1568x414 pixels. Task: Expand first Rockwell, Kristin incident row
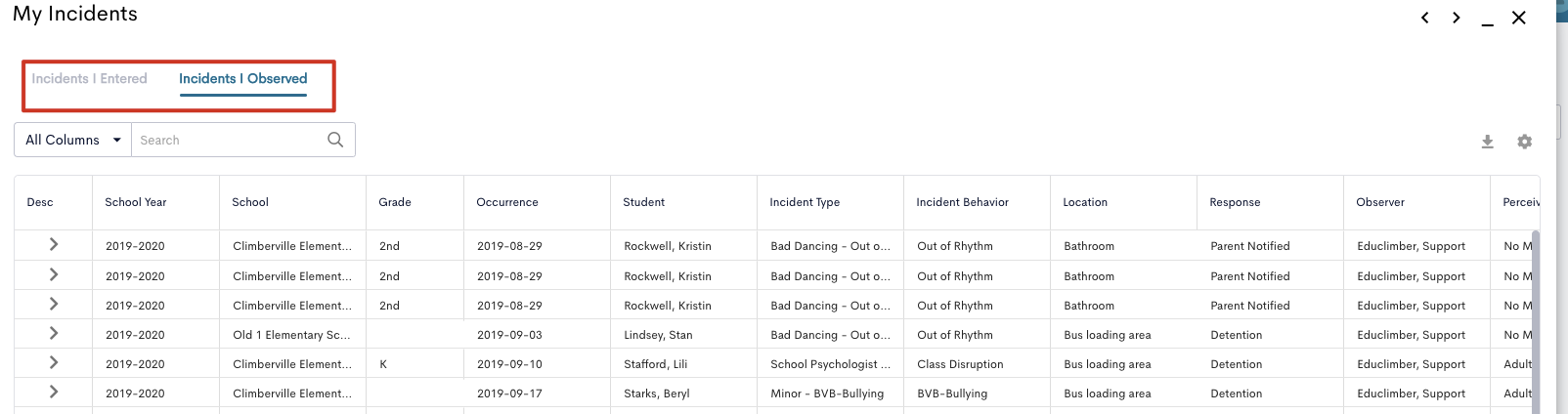point(54,245)
